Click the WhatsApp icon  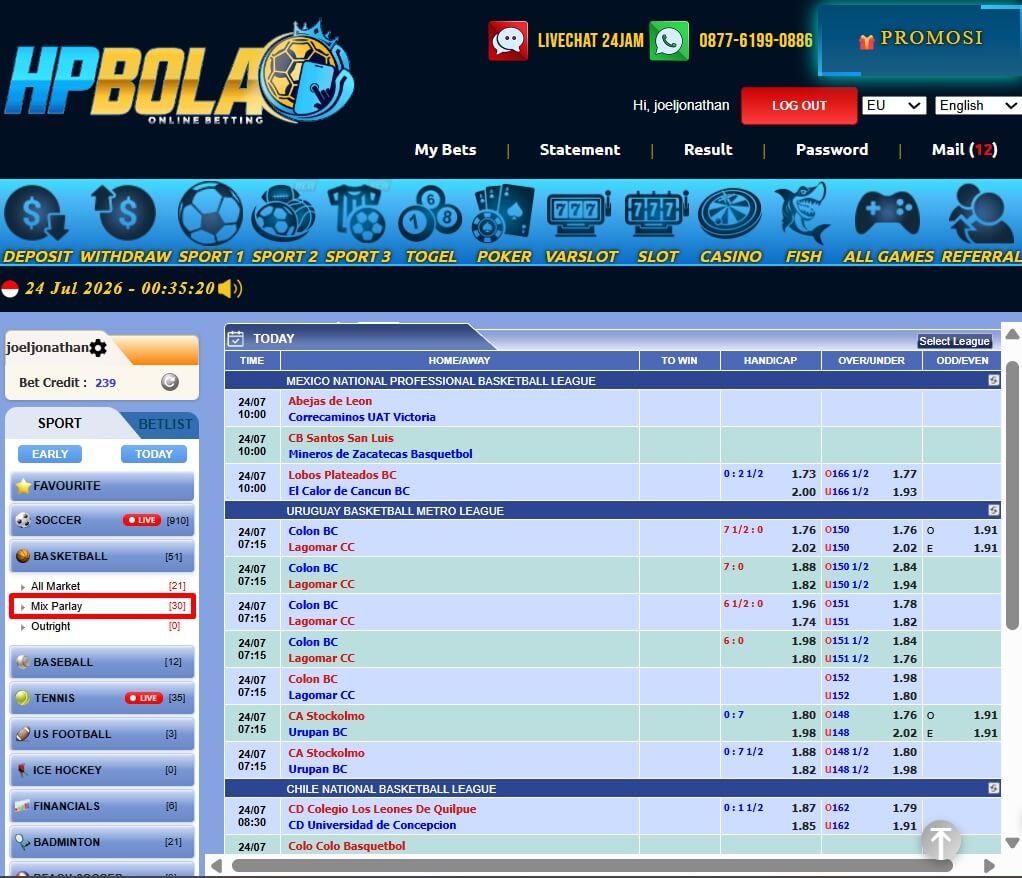669,40
